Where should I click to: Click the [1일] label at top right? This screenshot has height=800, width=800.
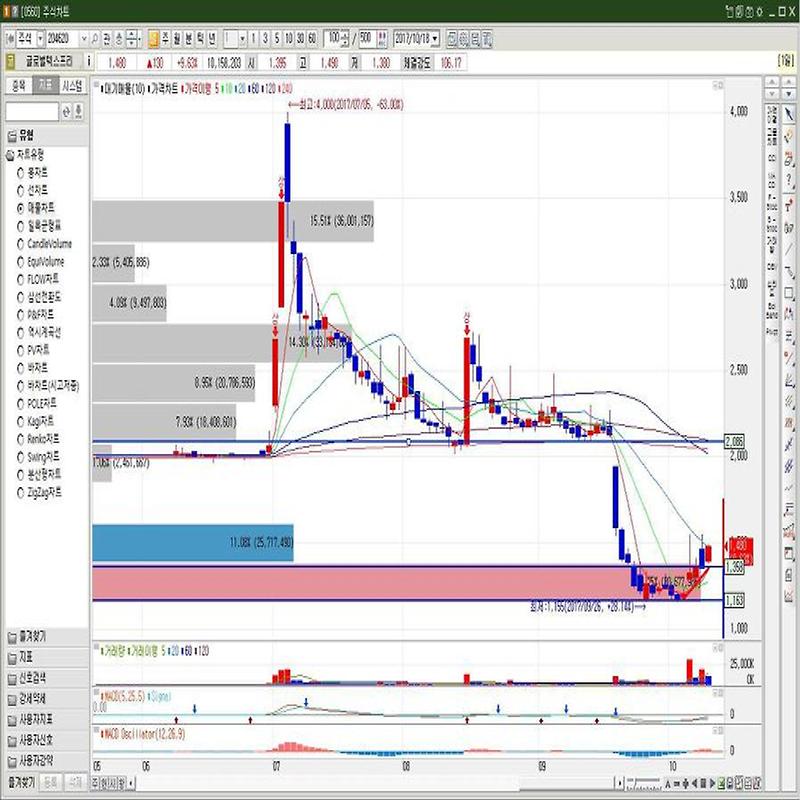[x=786, y=61]
